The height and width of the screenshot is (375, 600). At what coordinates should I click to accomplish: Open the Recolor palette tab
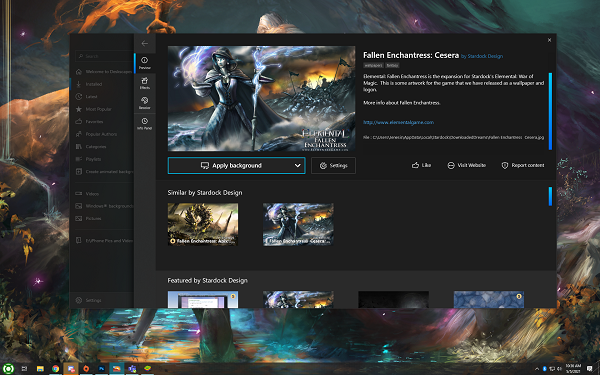145,103
